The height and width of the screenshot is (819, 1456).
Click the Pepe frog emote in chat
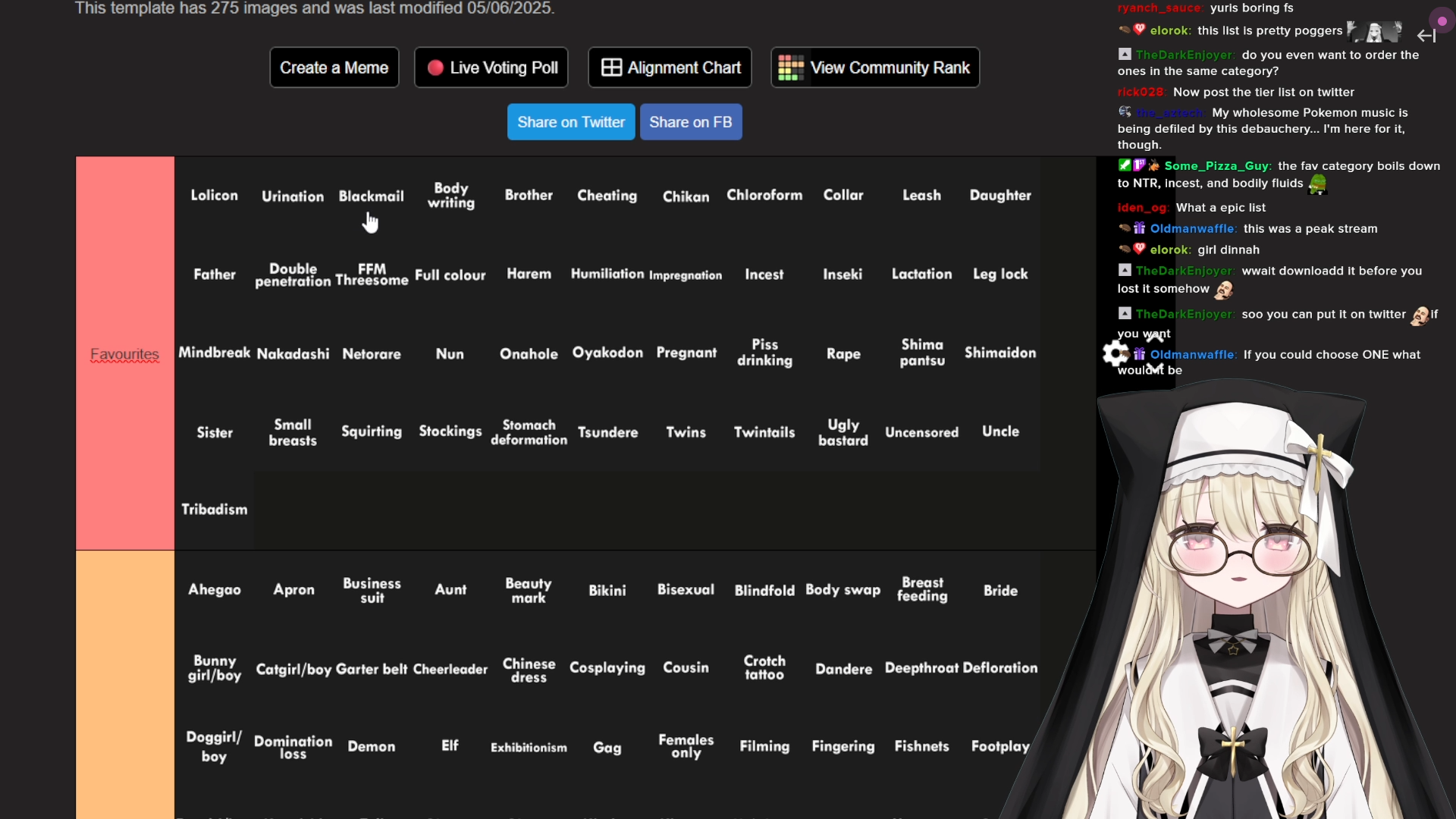click(1317, 184)
